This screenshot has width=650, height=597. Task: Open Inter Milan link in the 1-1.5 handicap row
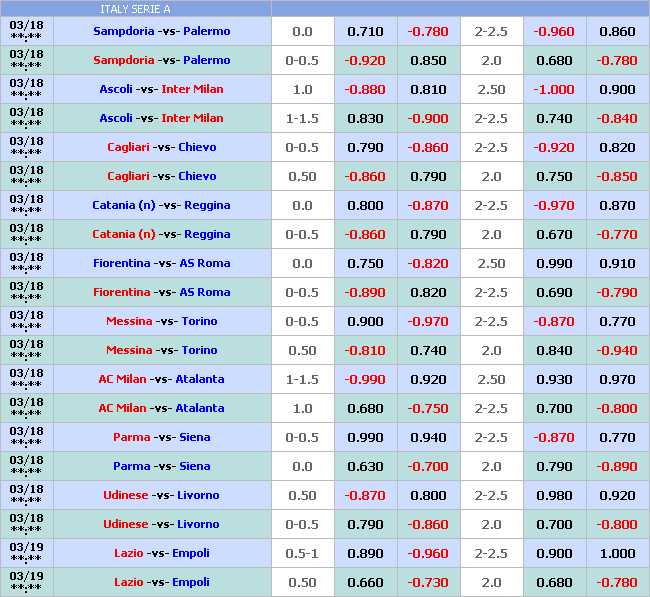point(192,118)
